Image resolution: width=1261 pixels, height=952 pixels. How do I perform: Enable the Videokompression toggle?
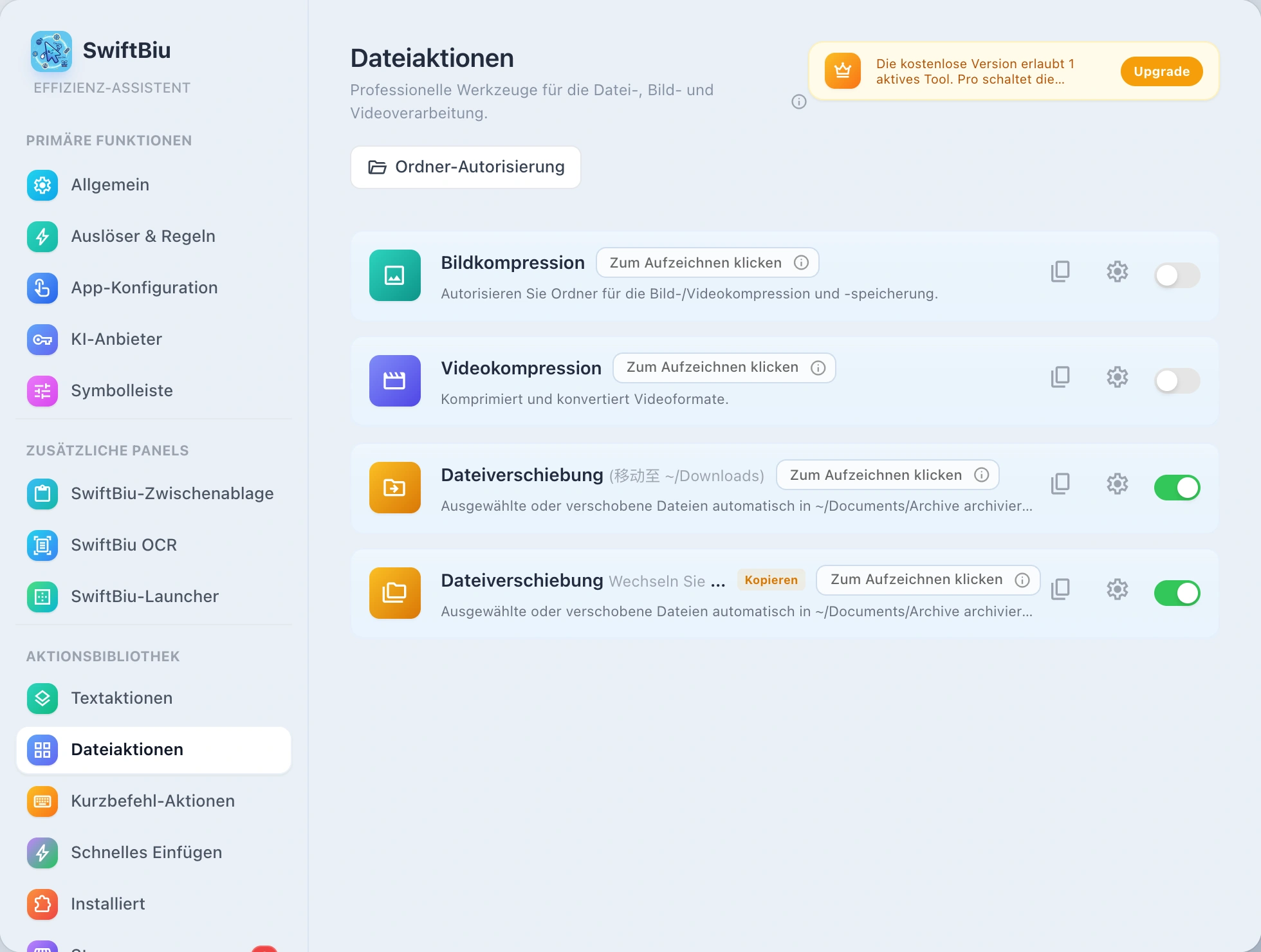pos(1177,381)
